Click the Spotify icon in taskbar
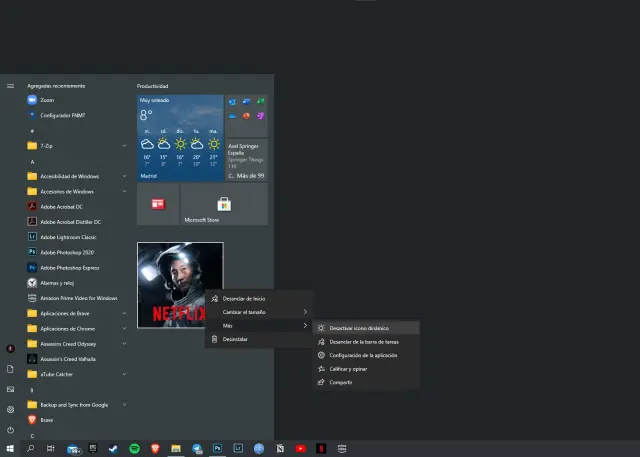640x457 pixels. click(x=134, y=449)
